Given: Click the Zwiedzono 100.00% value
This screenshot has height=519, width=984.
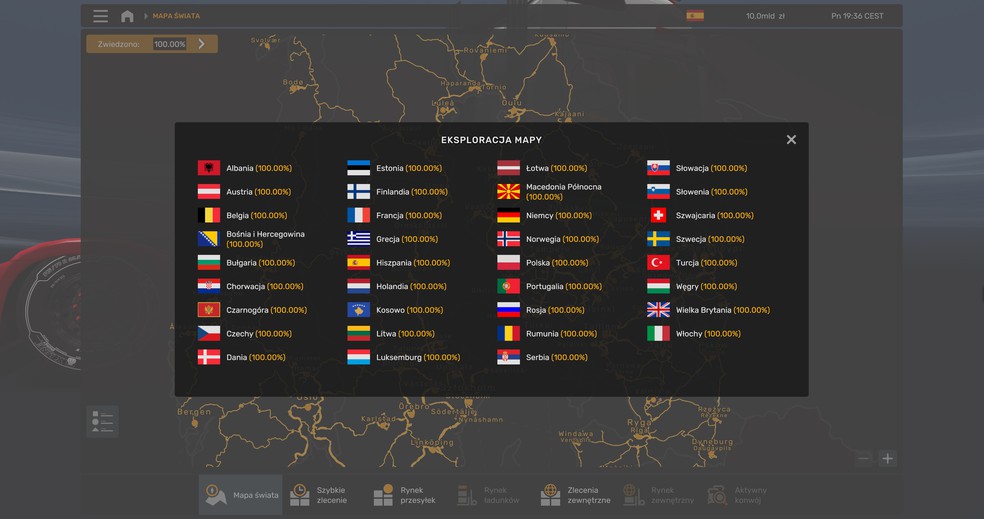Looking at the screenshot, I should 169,44.
